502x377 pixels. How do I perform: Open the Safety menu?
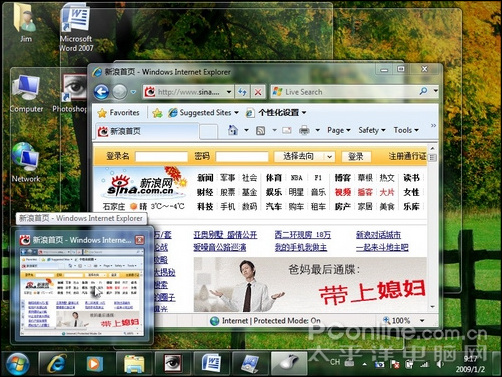(372, 130)
